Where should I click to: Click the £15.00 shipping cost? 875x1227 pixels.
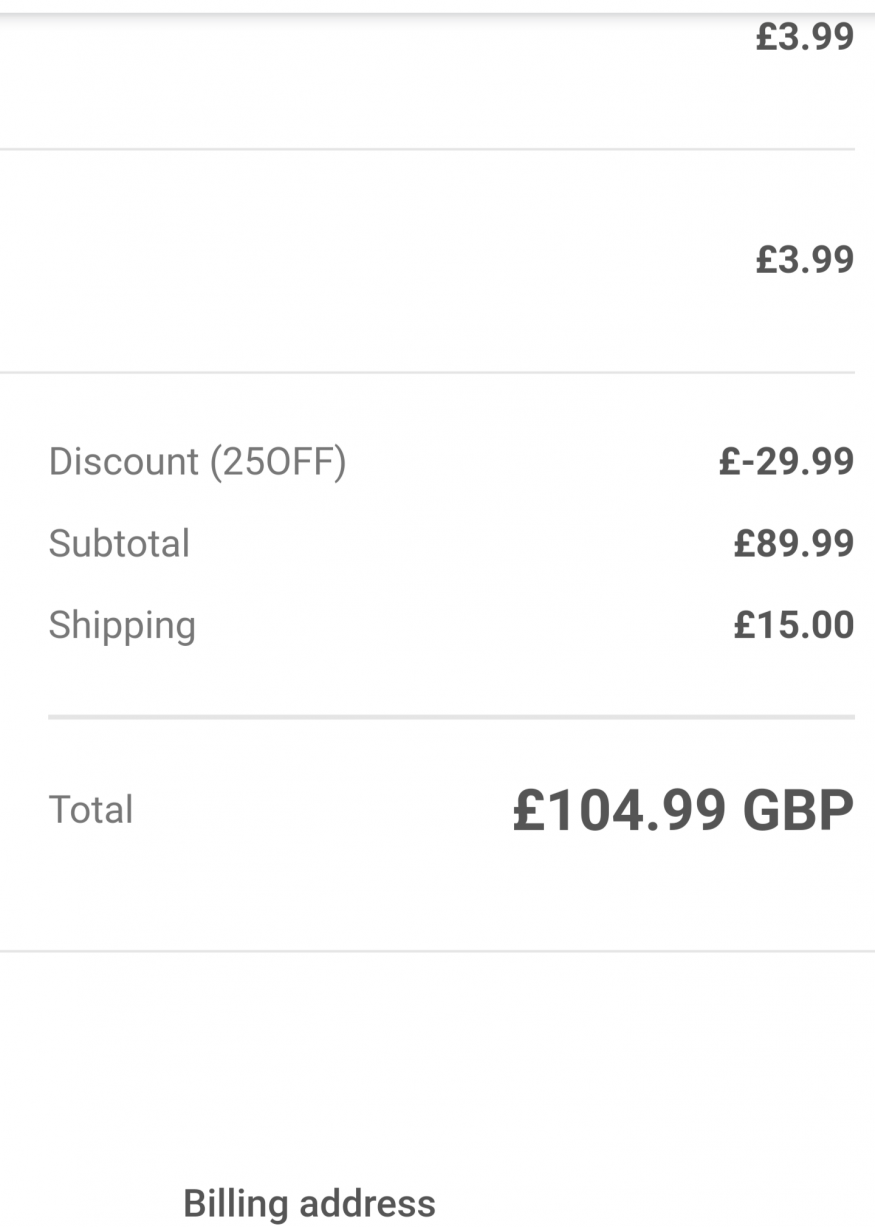(x=794, y=626)
